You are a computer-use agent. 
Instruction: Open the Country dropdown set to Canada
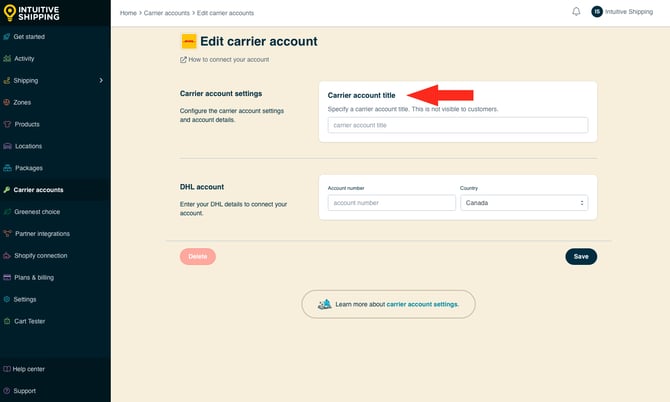point(524,203)
